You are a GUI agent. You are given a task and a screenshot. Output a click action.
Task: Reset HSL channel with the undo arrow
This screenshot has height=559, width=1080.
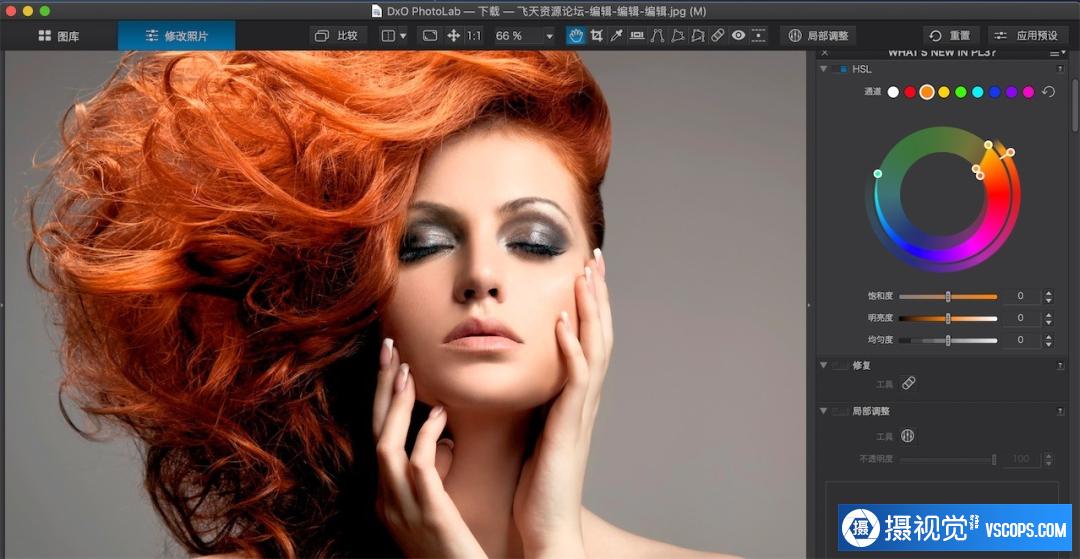coord(1048,92)
